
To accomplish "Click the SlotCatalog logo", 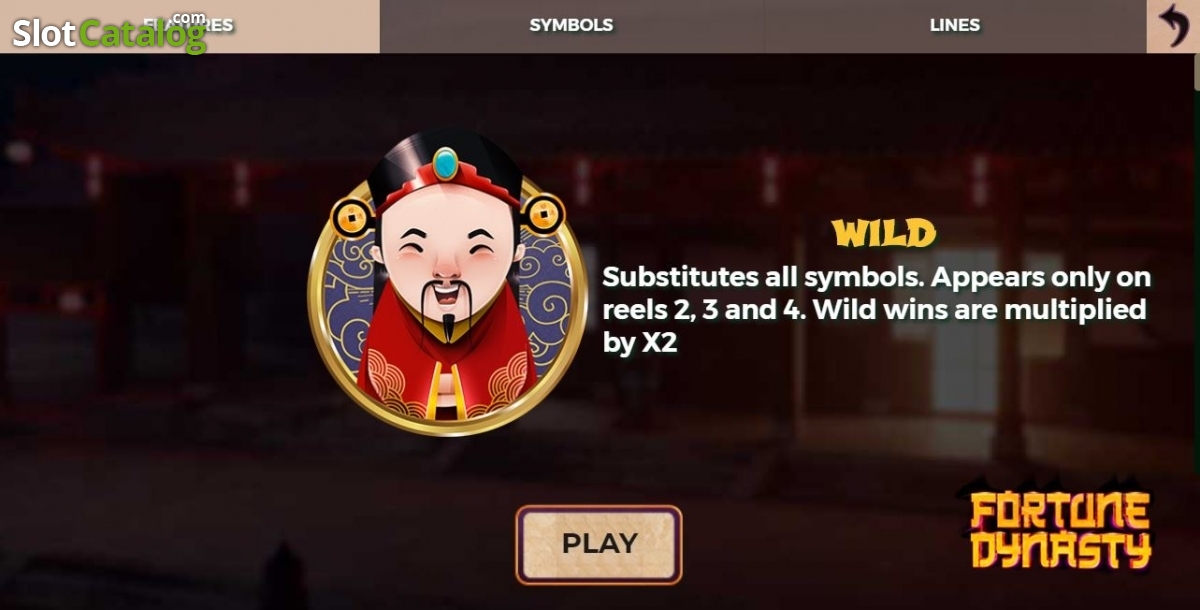I will [x=109, y=33].
